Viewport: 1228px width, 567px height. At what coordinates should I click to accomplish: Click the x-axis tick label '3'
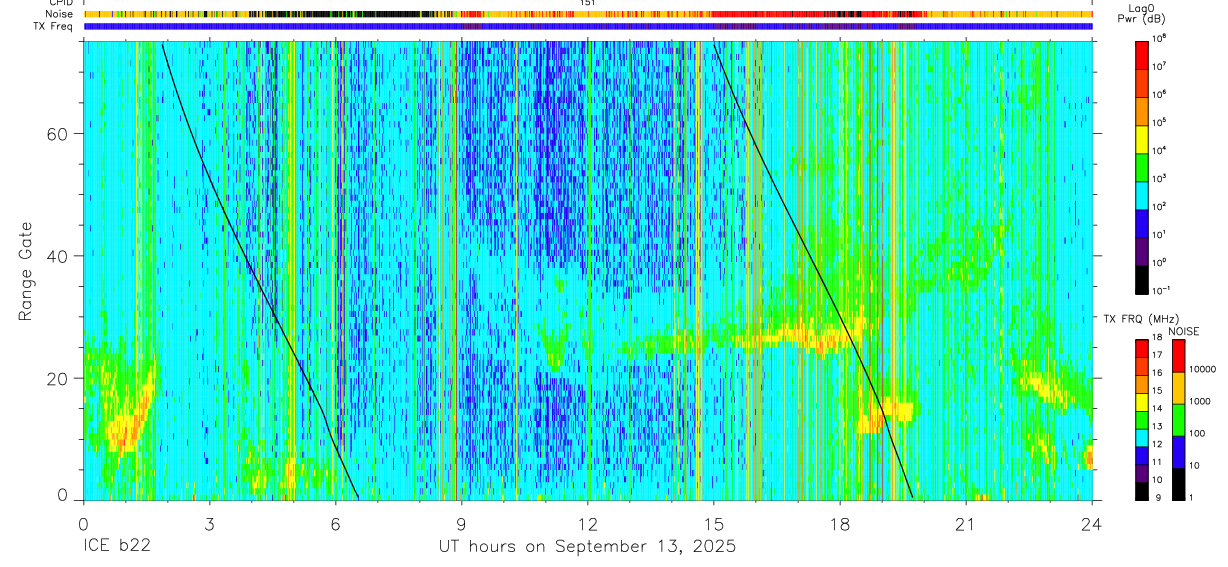(x=209, y=523)
